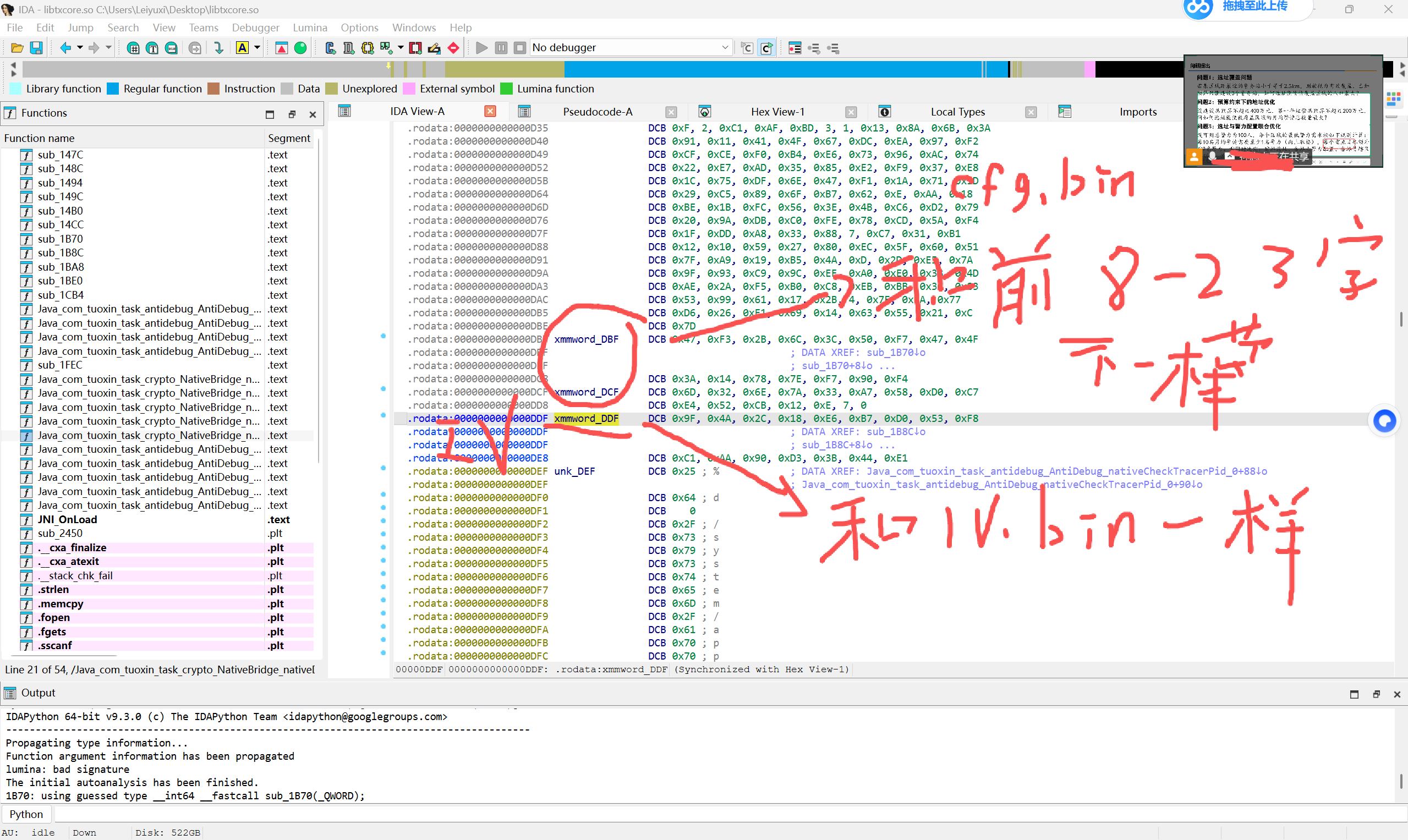Click the xmmword_DDF highlighted label

click(x=586, y=419)
